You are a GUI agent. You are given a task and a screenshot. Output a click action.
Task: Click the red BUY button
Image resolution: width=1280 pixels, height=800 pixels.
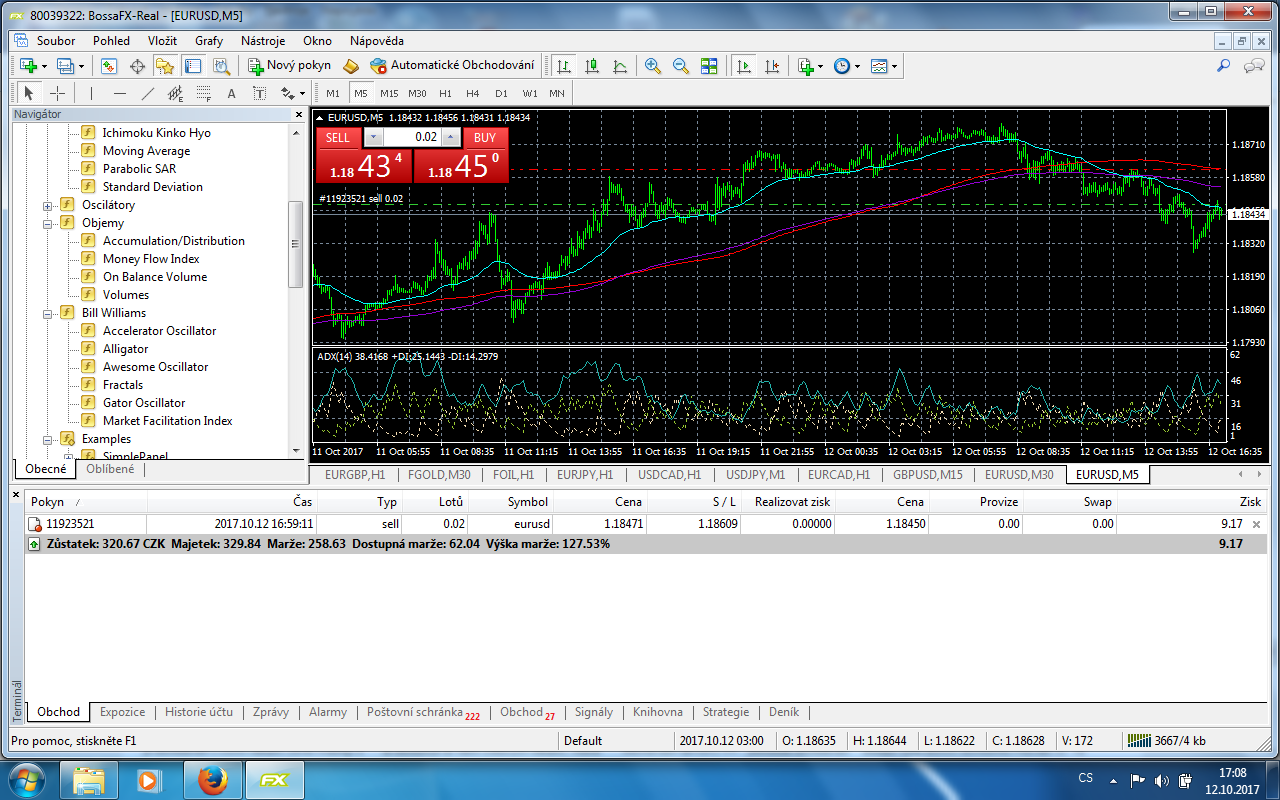pyautogui.click(x=485, y=137)
